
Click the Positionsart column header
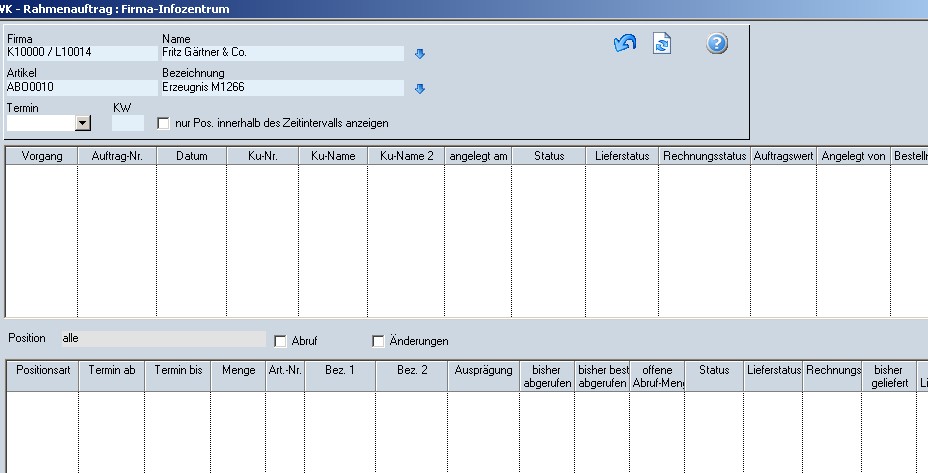43,370
